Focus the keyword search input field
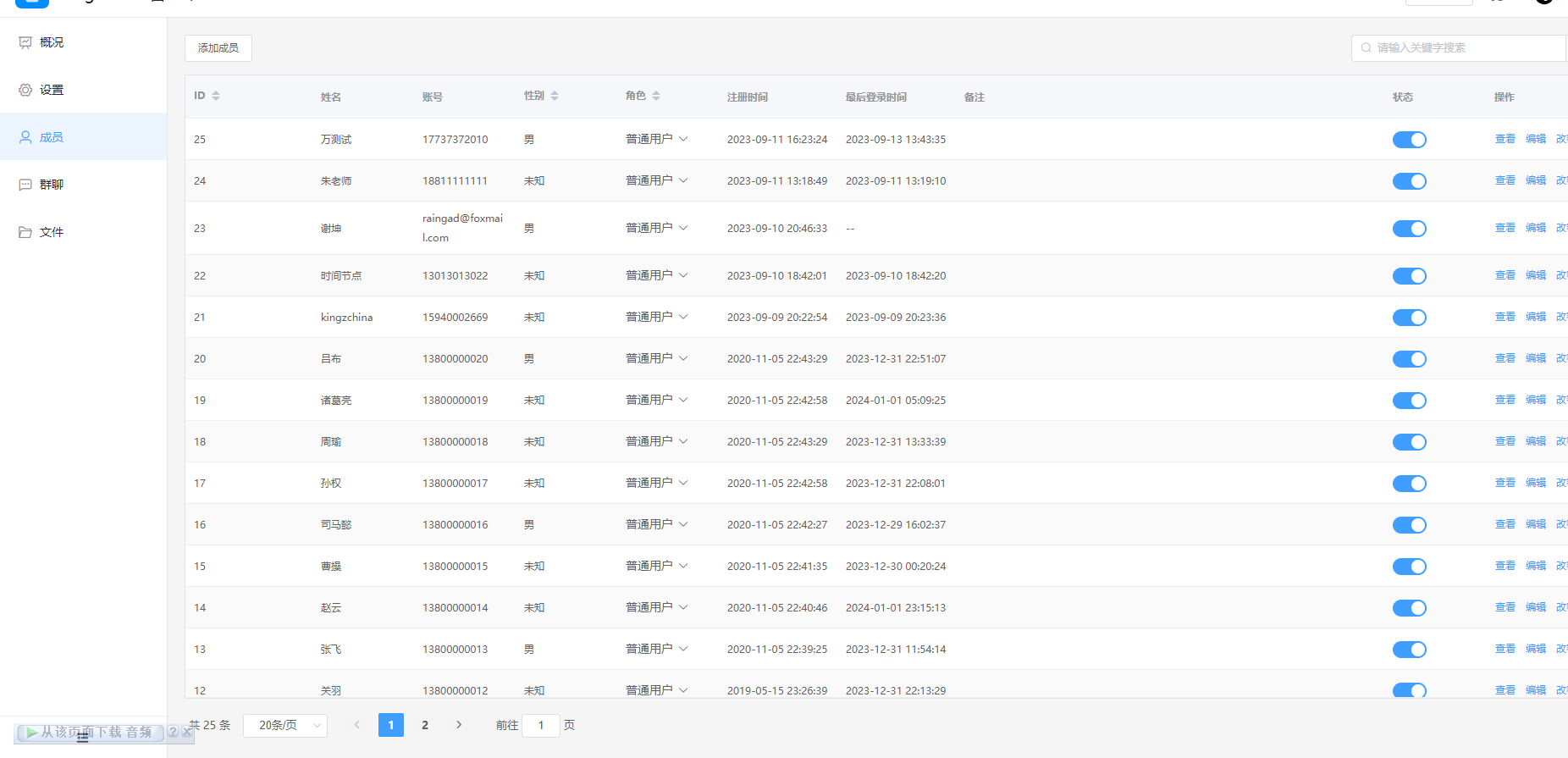1568x758 pixels. [1465, 48]
